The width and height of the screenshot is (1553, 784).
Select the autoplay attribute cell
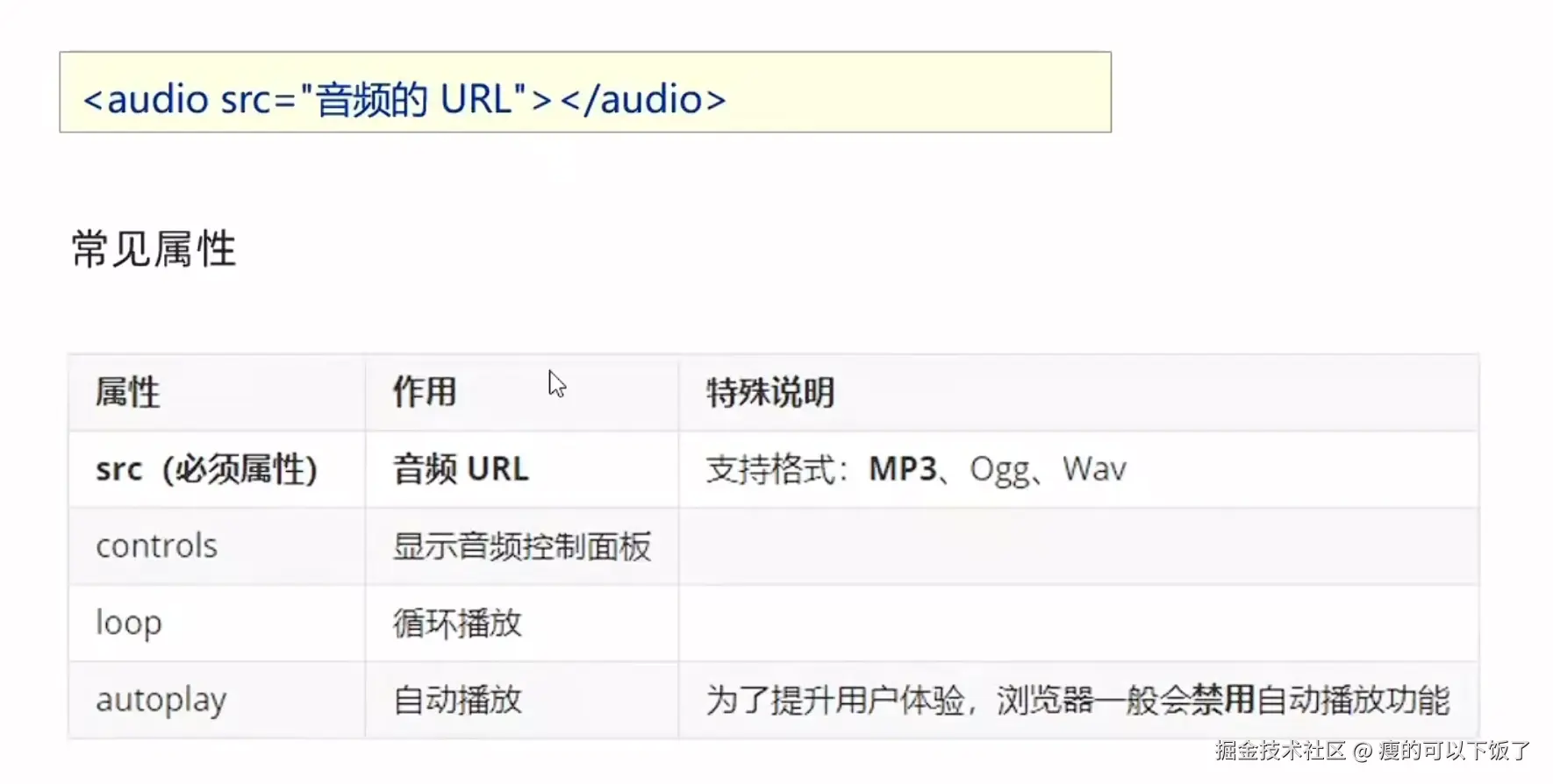161,700
